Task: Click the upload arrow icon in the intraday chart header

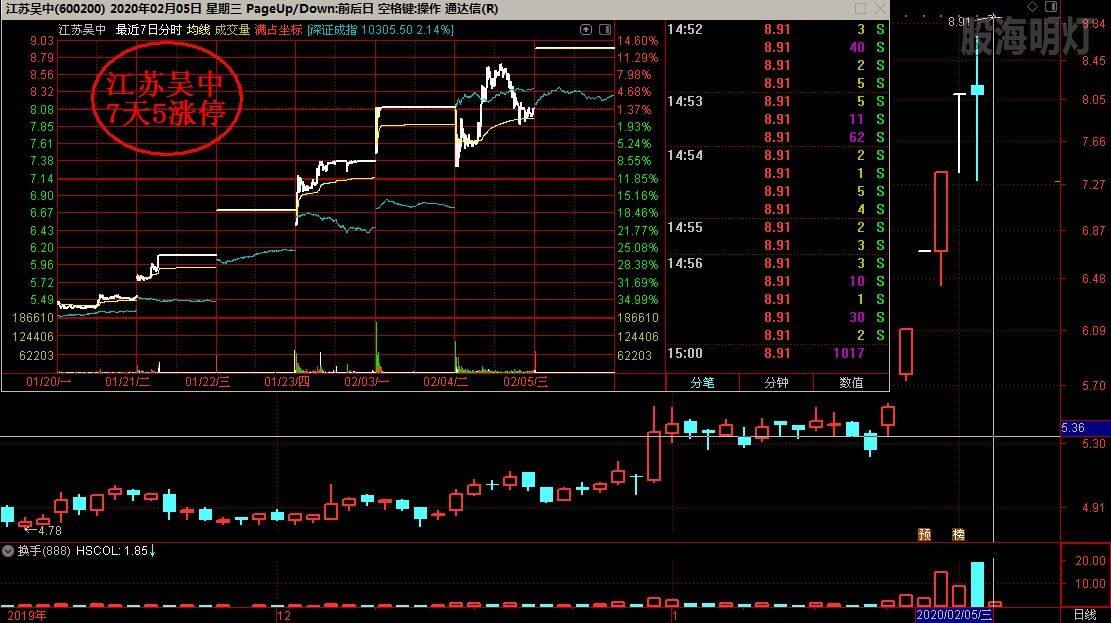Action: tap(586, 29)
